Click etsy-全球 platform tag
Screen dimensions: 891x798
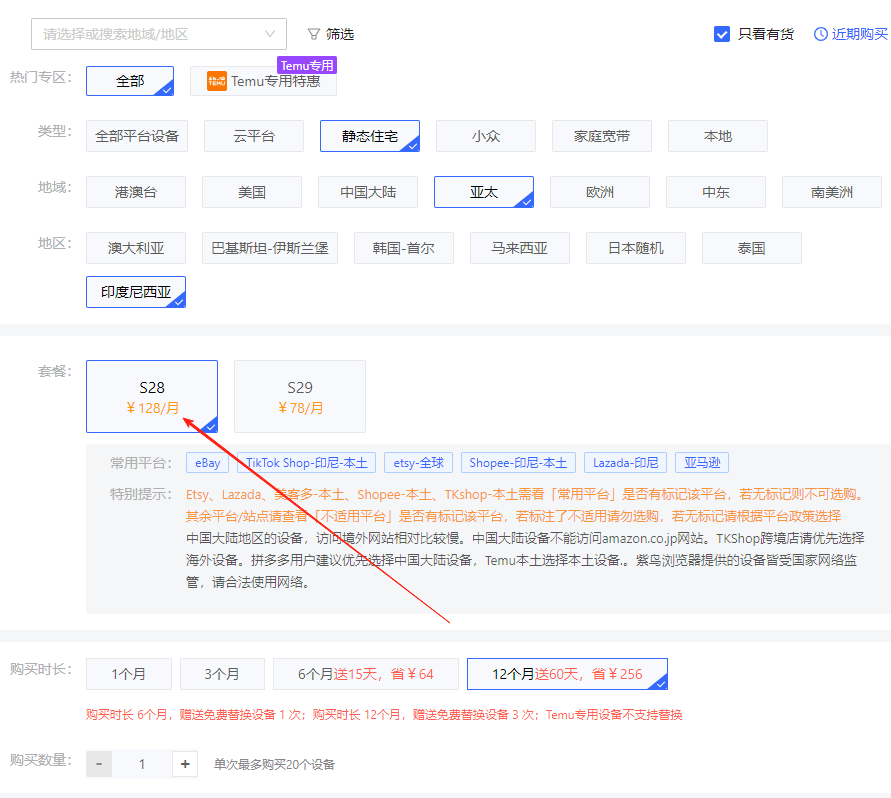[x=418, y=463]
